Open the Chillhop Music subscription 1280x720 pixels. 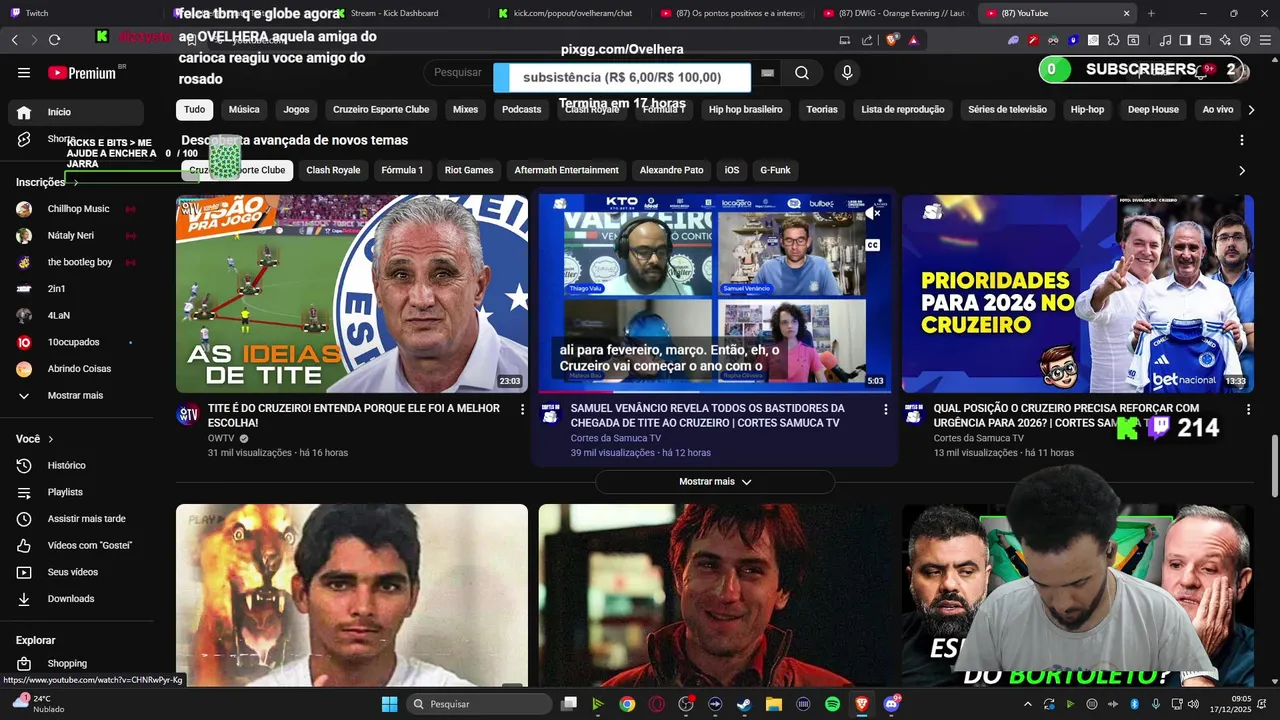pyautogui.click(x=76, y=209)
